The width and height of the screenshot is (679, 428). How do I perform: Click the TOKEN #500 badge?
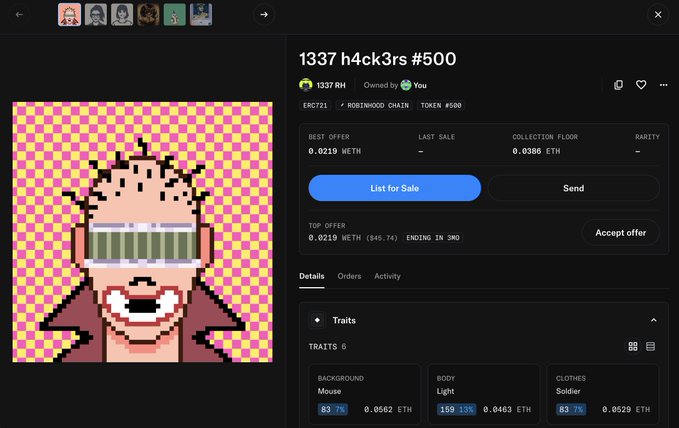pyautogui.click(x=441, y=105)
